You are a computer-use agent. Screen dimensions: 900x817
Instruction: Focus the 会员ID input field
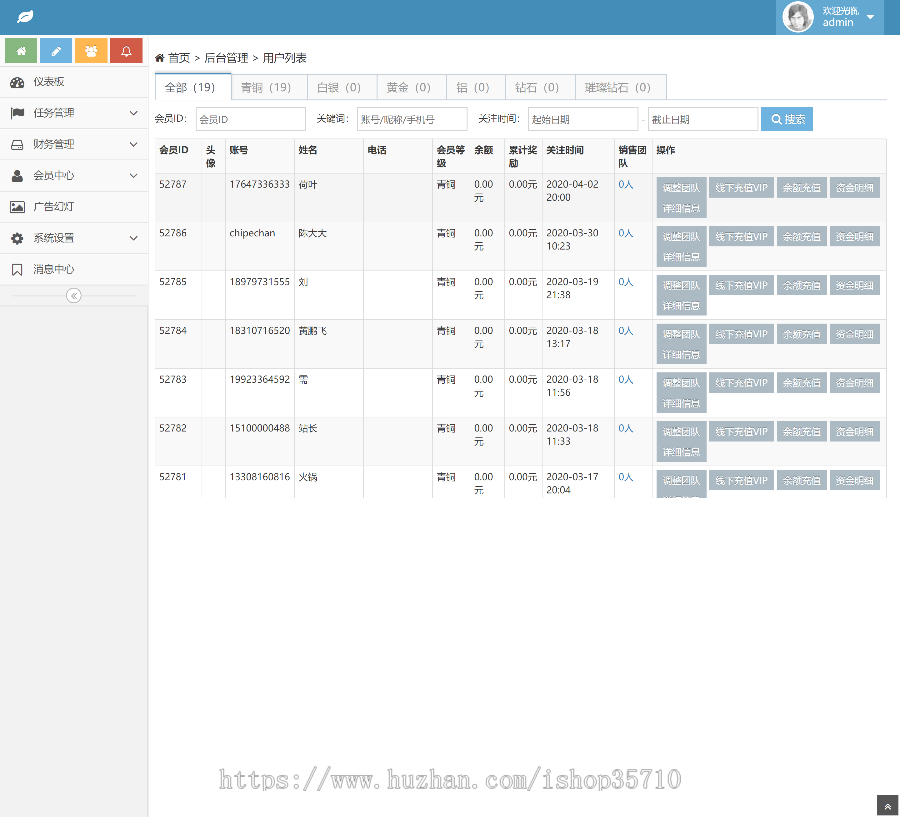click(251, 119)
